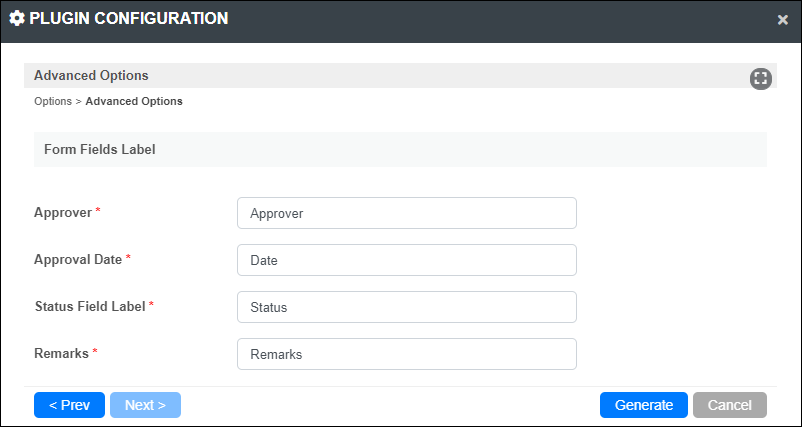Close the Plugin Configuration dialog

pyautogui.click(x=783, y=20)
